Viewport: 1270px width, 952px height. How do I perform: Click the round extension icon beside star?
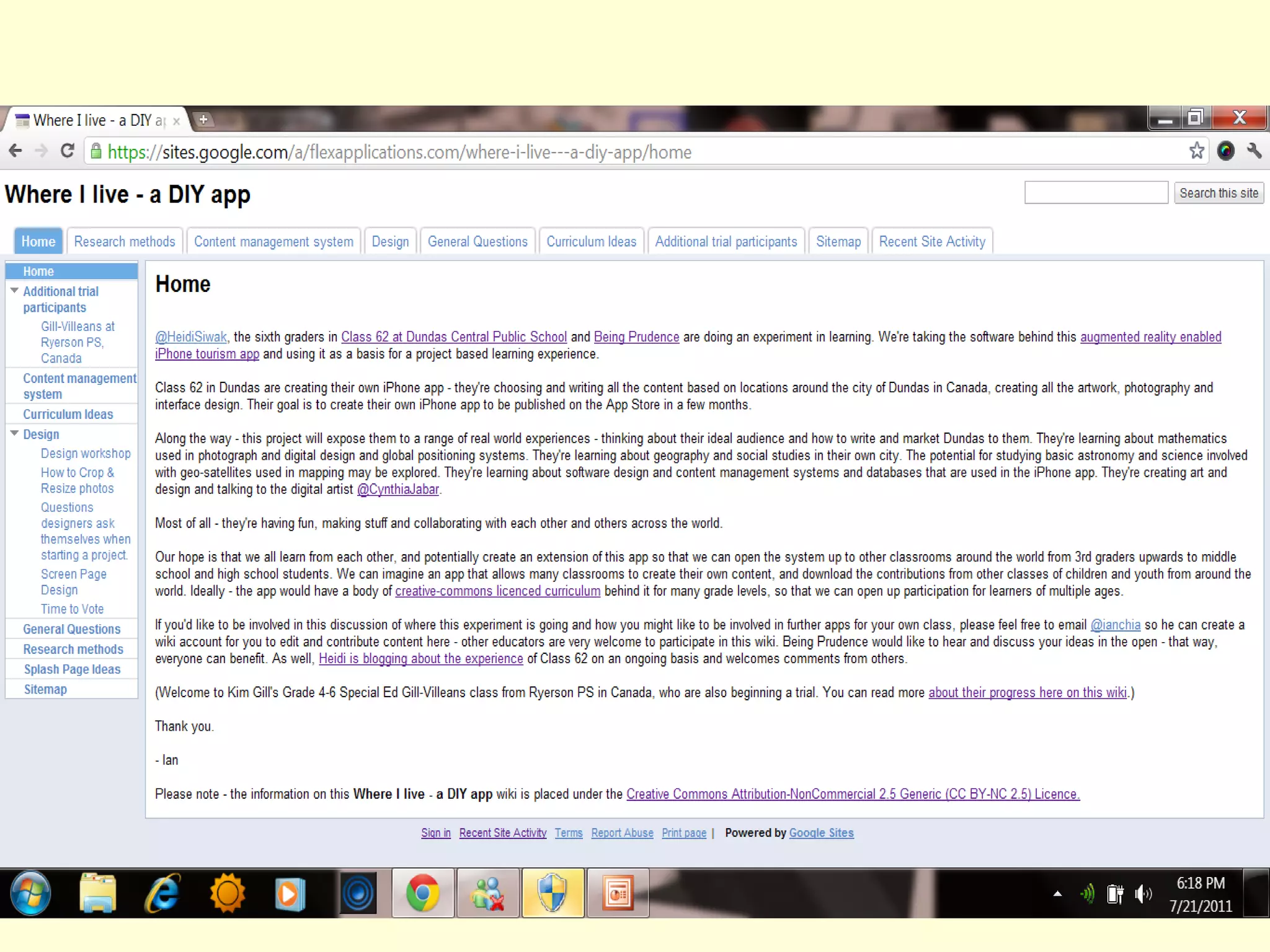click(x=1225, y=151)
